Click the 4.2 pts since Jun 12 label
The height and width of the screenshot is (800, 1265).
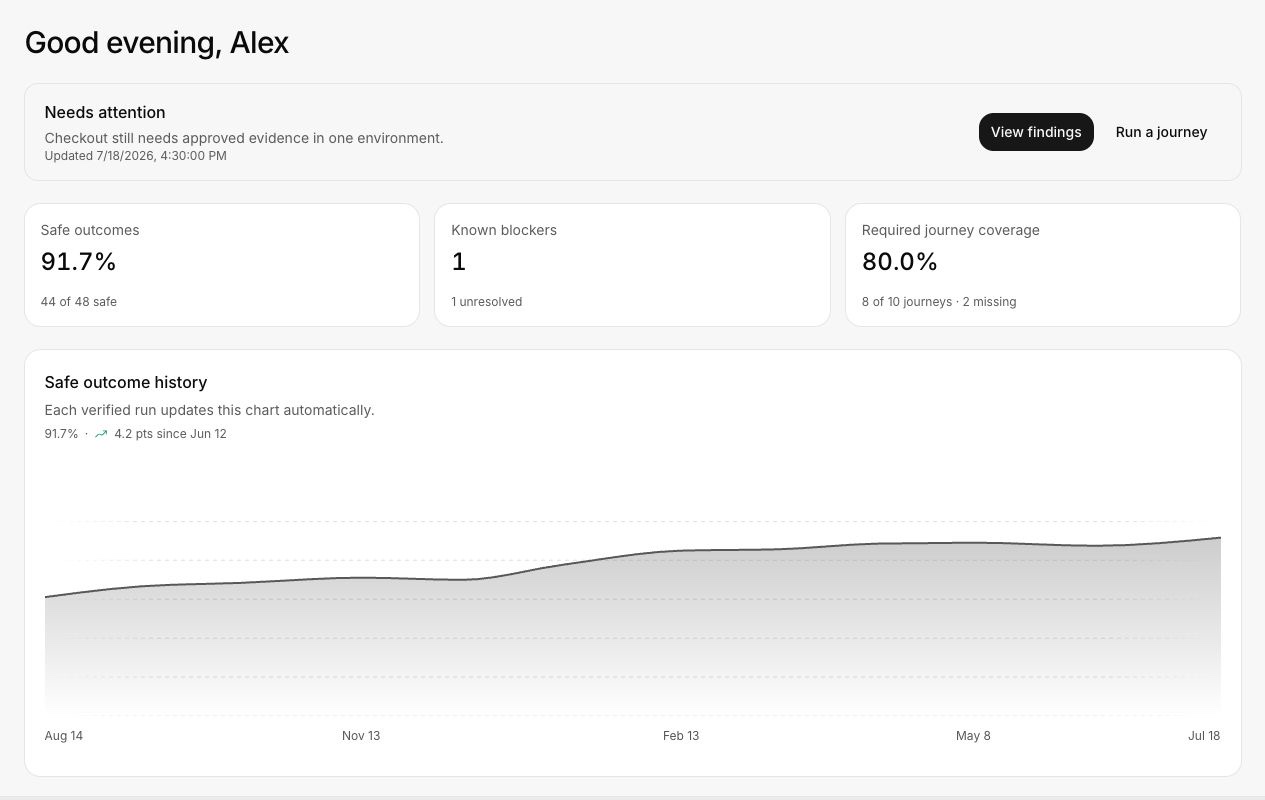pyautogui.click(x=170, y=434)
